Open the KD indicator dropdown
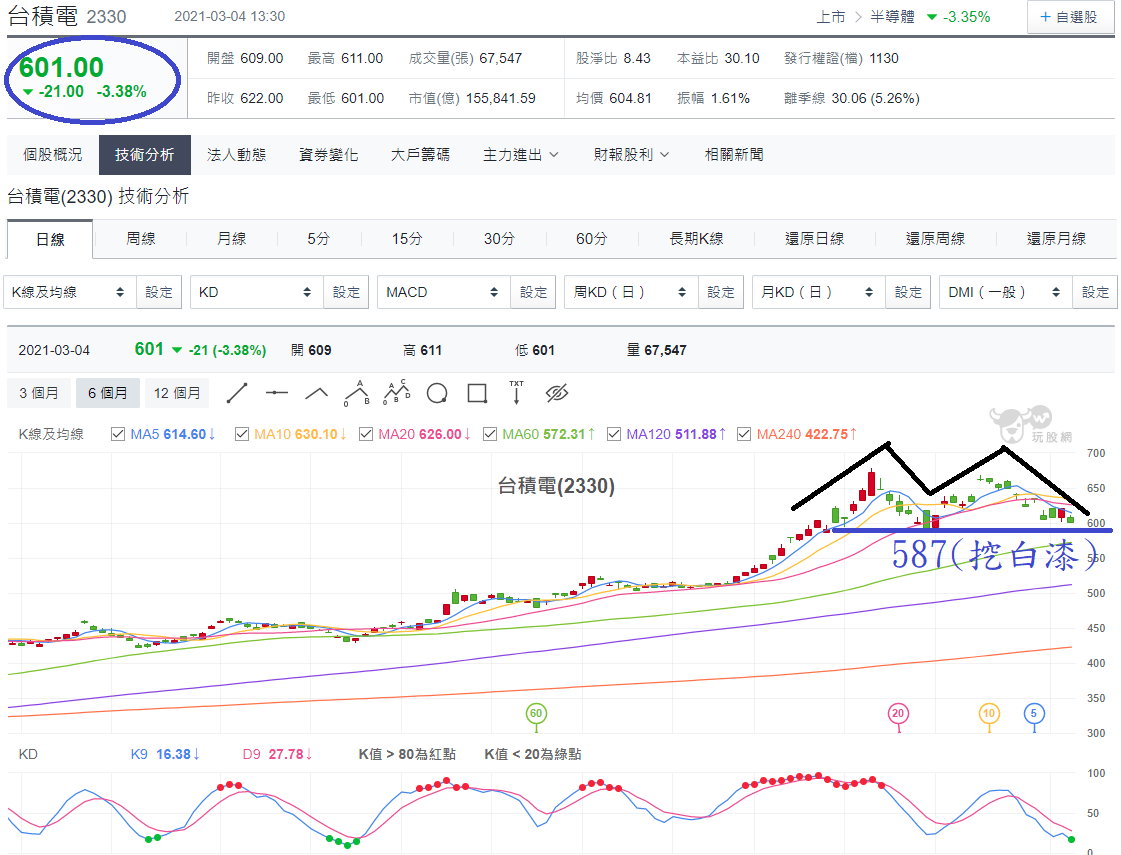Screen dimensions: 1121x855 (257, 292)
